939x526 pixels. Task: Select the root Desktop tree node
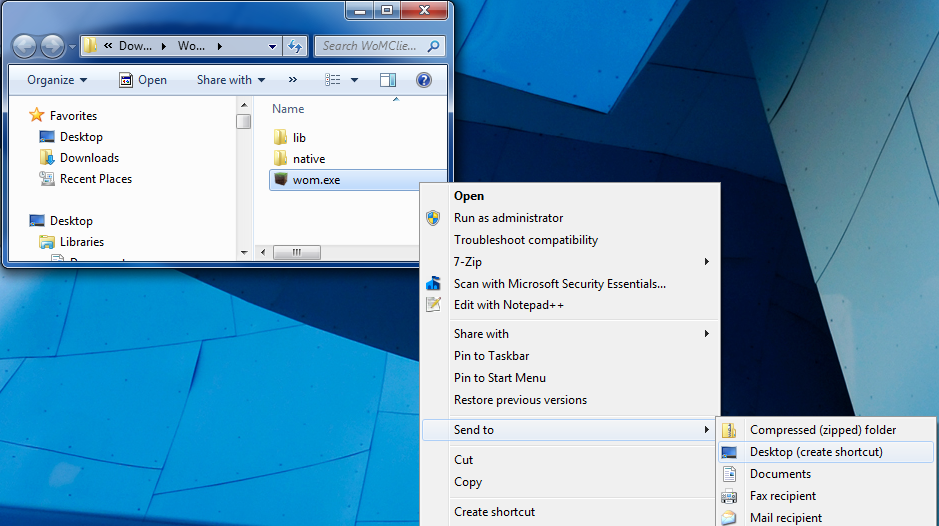(x=71, y=220)
